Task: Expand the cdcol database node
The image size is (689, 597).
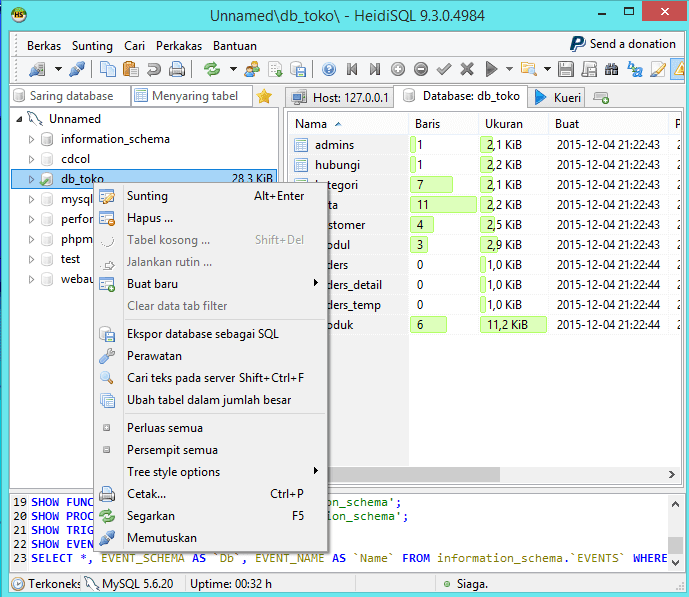Action: (31, 159)
